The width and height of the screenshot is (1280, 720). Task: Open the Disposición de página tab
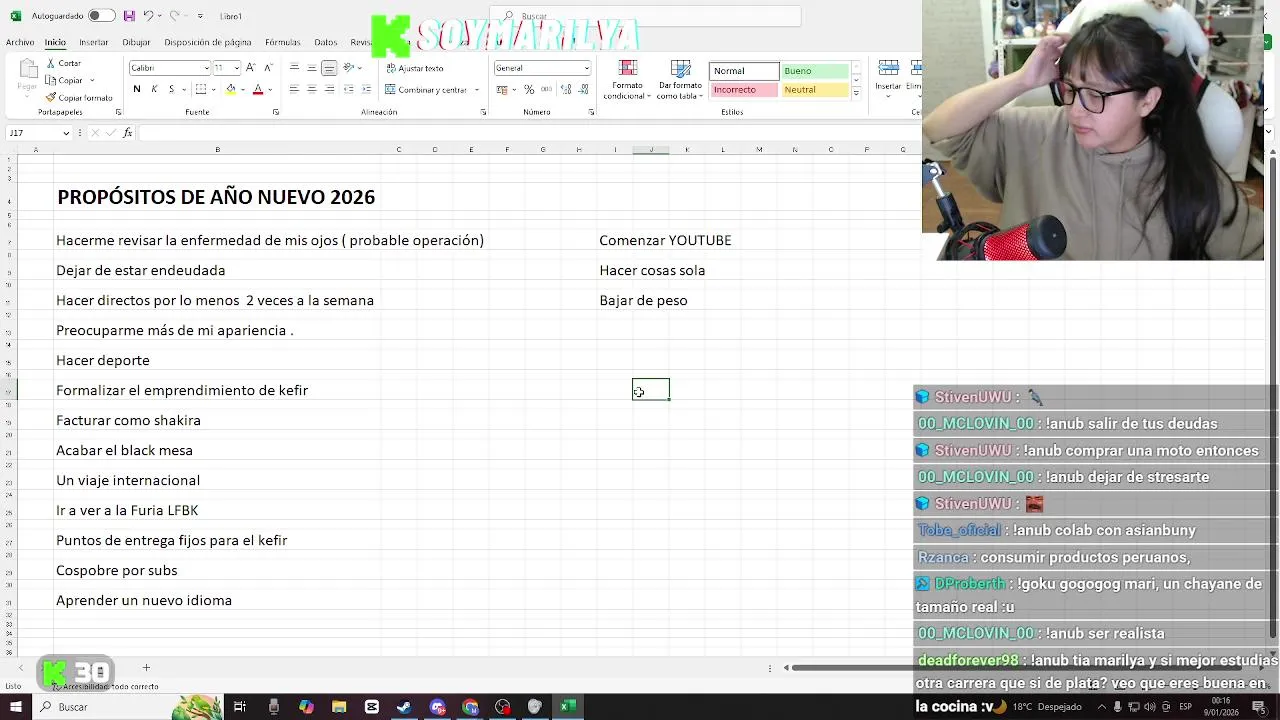[208, 43]
